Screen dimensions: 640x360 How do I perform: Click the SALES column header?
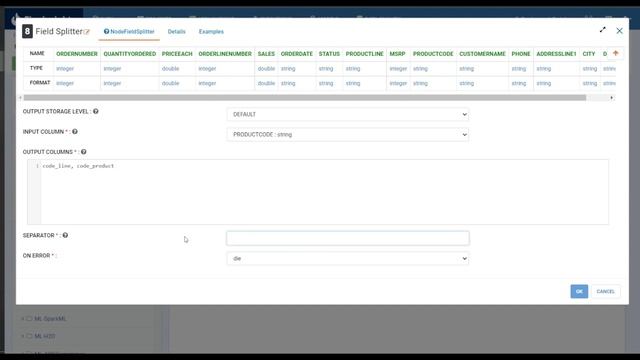click(266, 53)
